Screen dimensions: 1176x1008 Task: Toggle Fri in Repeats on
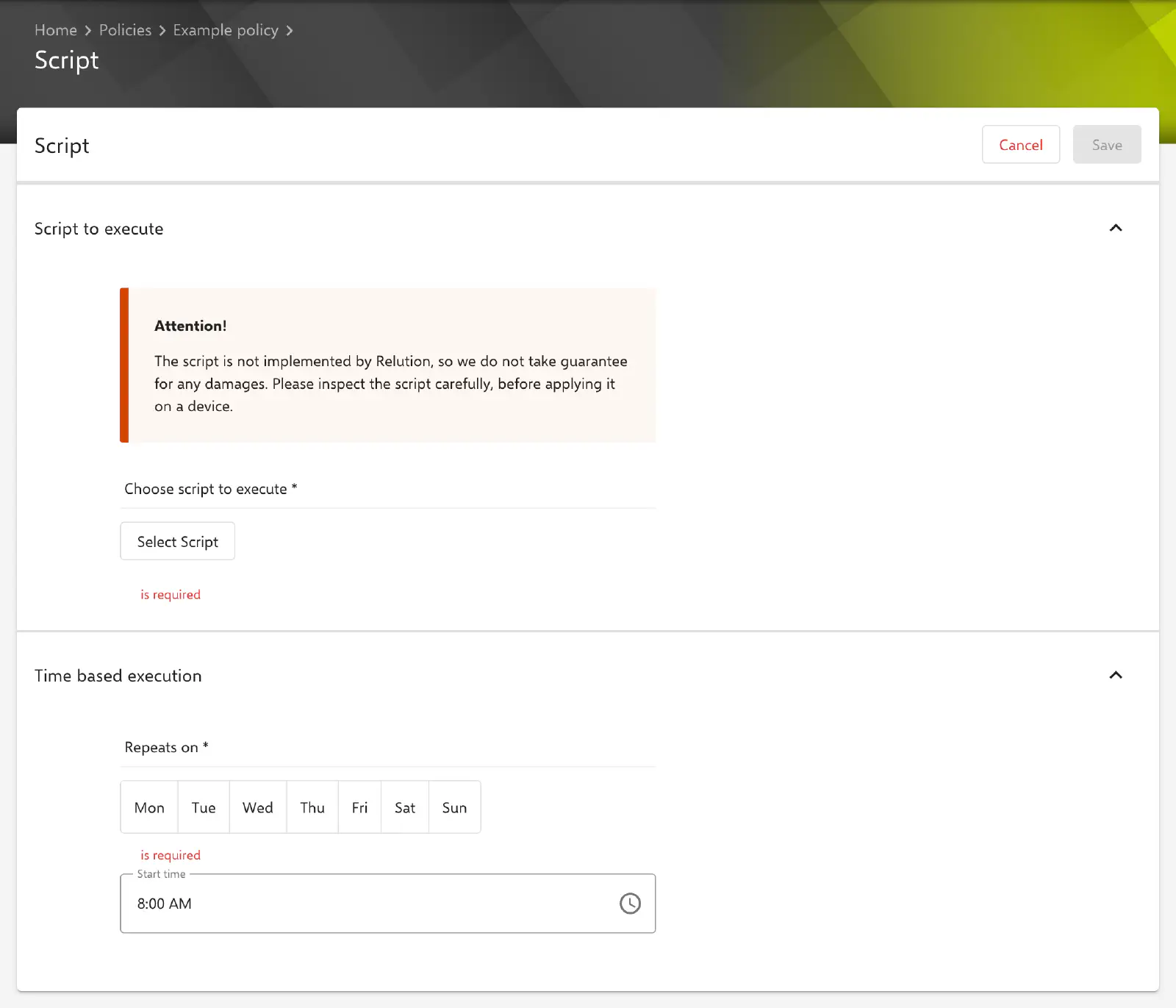[359, 807]
